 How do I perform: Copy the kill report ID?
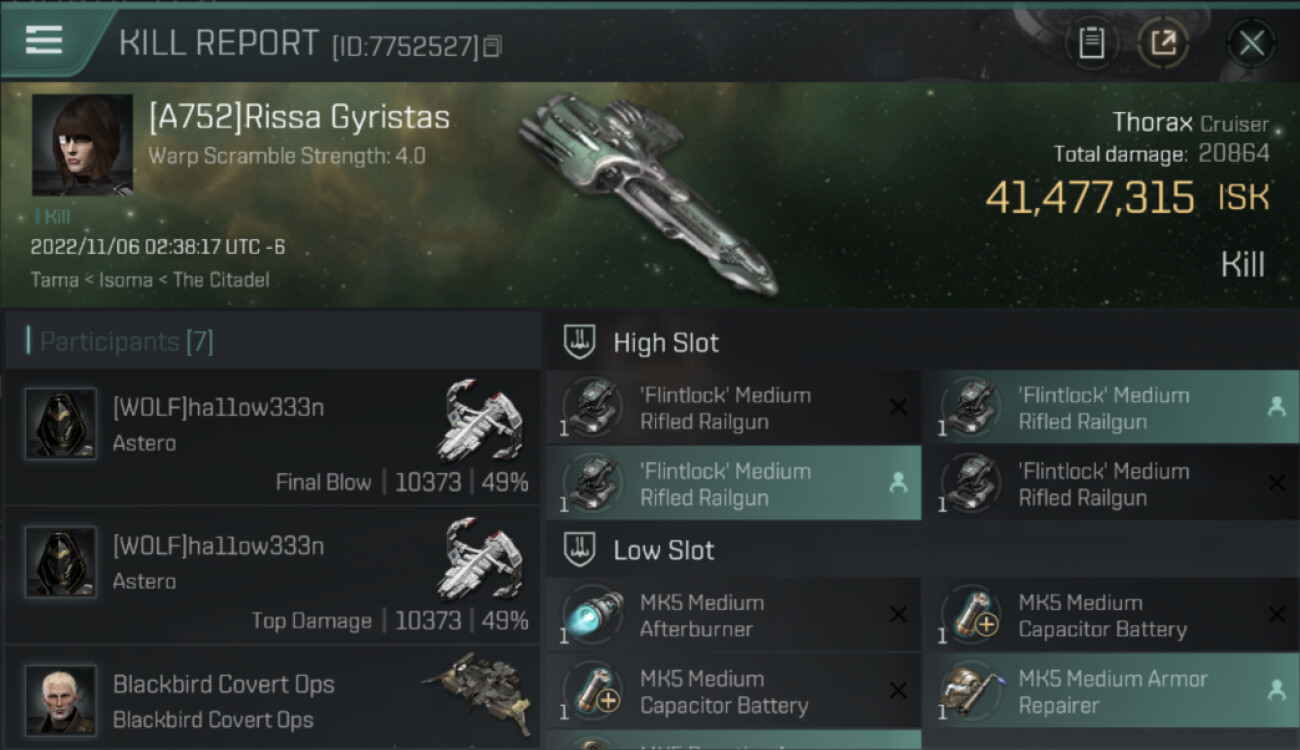pyautogui.click(x=492, y=46)
